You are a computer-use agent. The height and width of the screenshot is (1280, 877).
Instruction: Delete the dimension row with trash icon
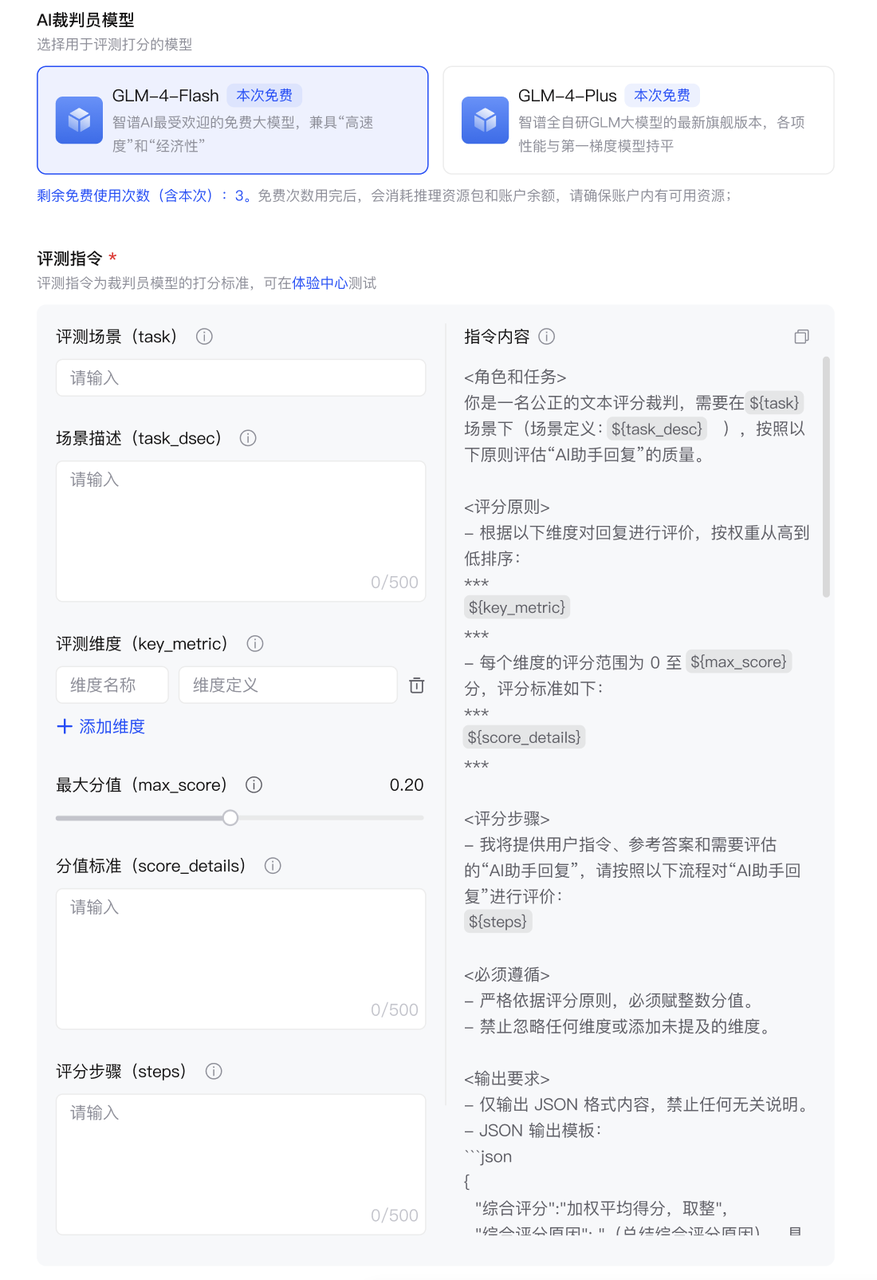[x=417, y=685]
